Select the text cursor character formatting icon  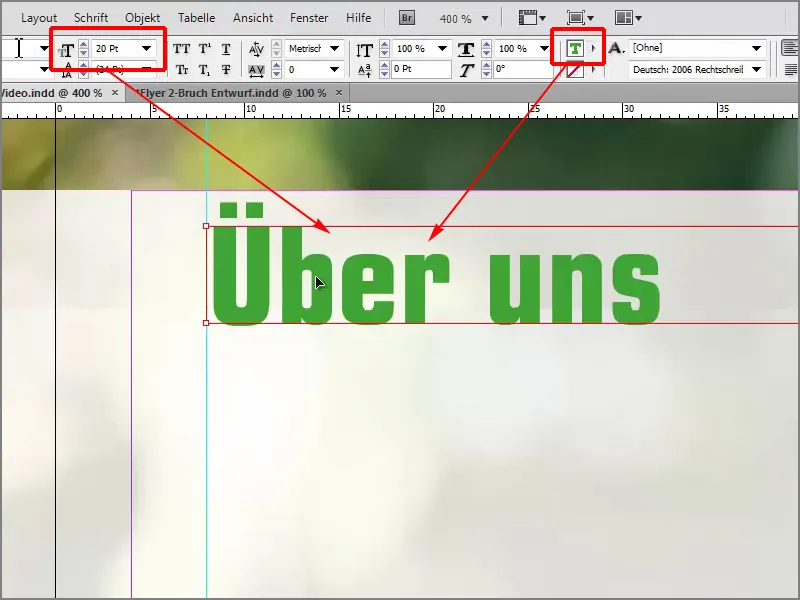pyautogui.click(x=19, y=48)
